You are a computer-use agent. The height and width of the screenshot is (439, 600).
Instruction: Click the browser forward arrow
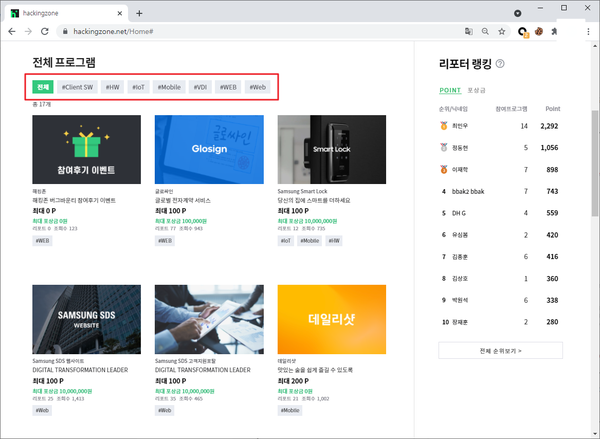pos(28,31)
